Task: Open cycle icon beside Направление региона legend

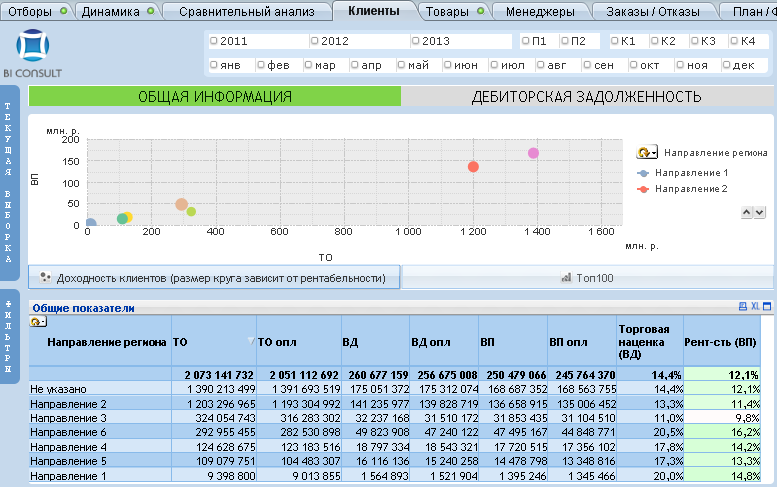Action: [x=647, y=152]
